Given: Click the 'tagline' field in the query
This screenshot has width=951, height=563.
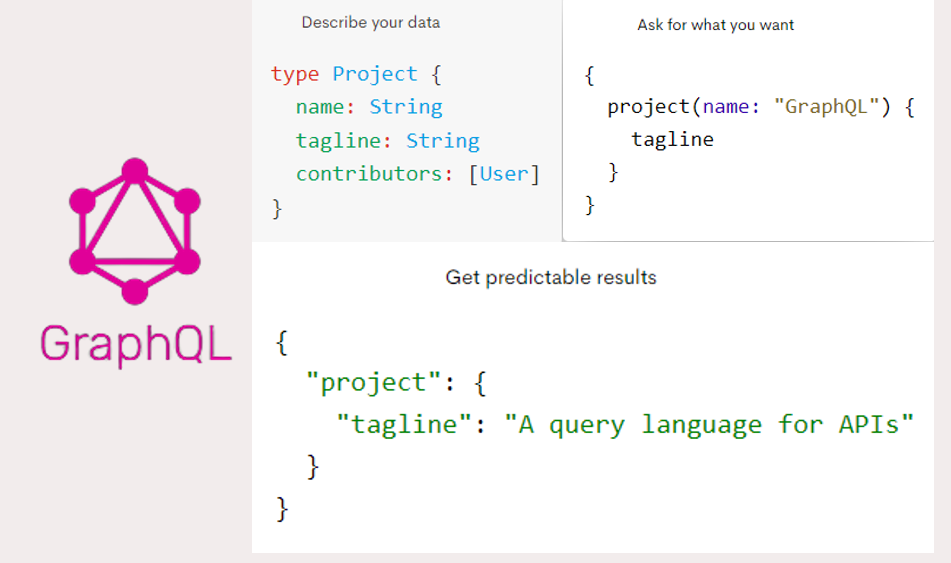Looking at the screenshot, I should point(672,140).
